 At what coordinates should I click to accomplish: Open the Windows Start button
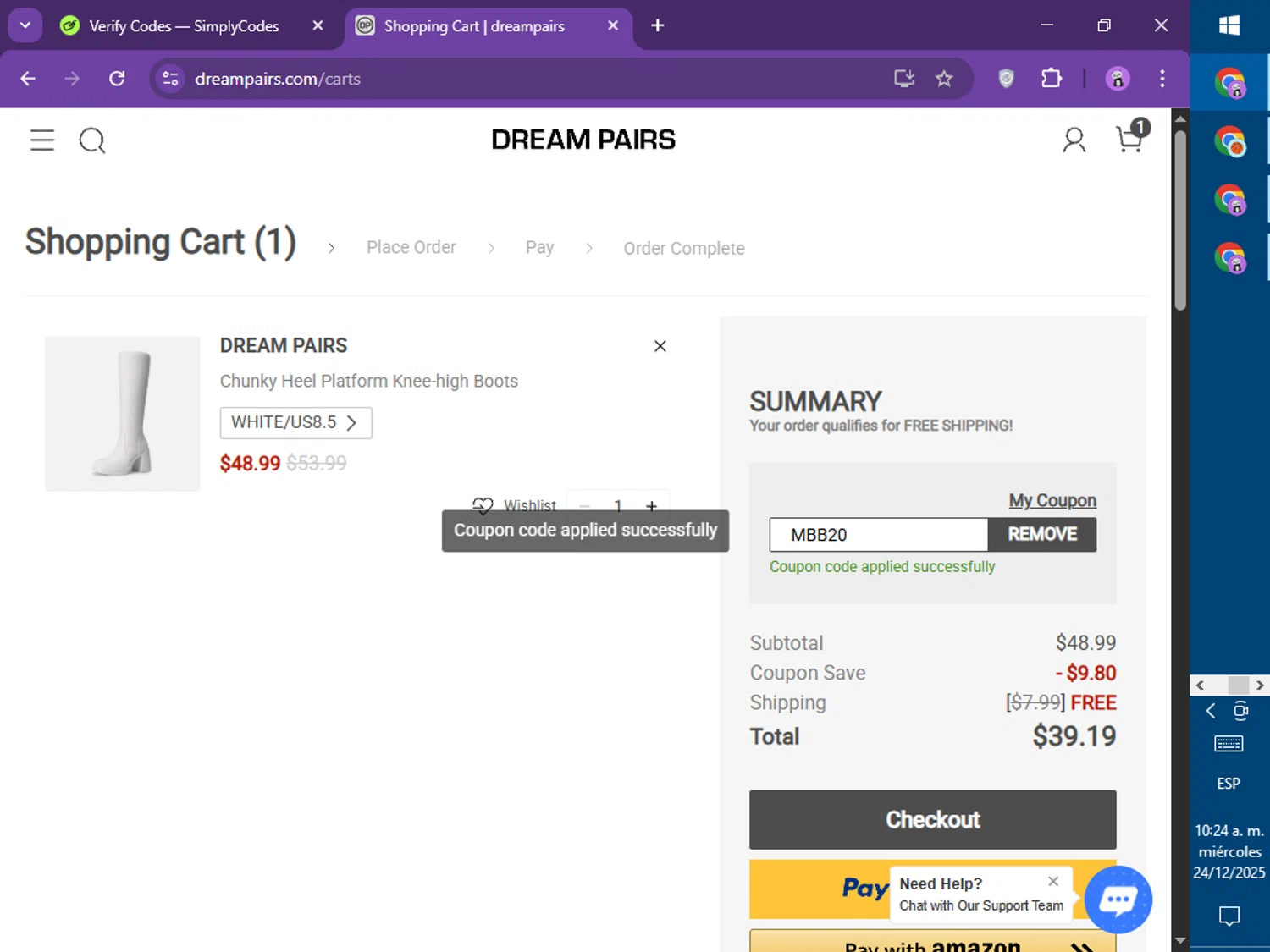pyautogui.click(x=1229, y=25)
